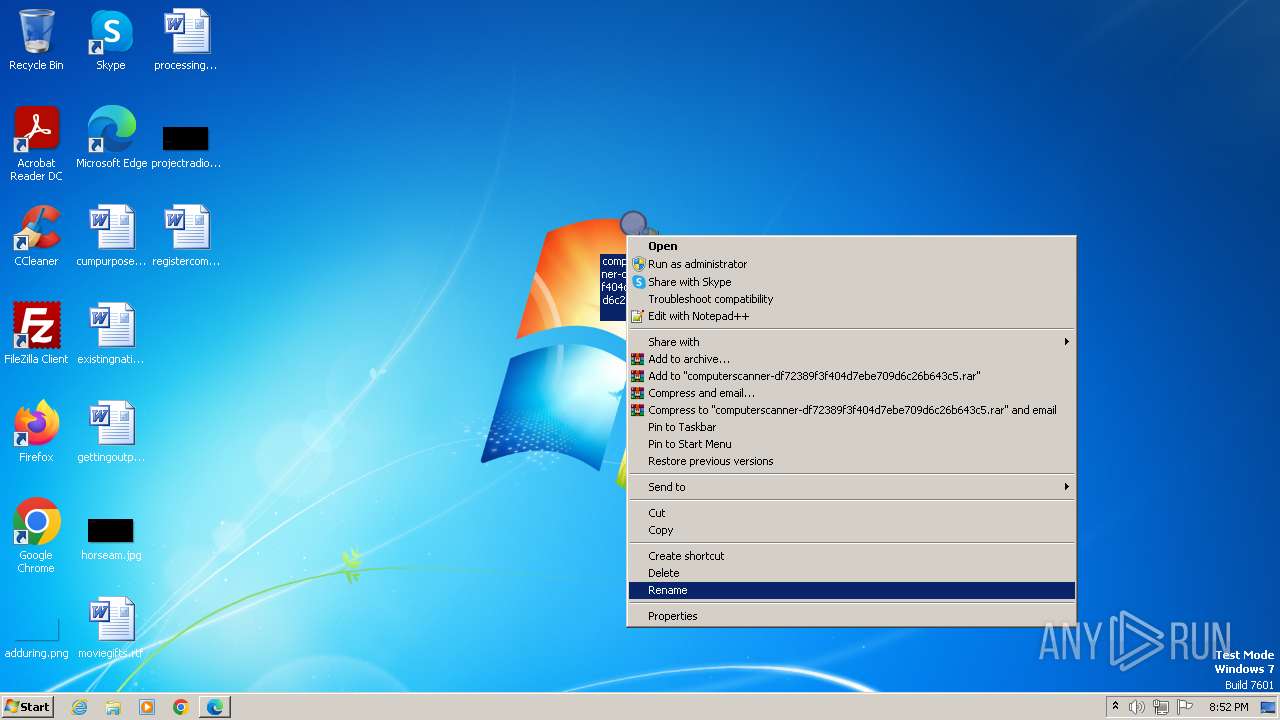The image size is (1280, 720).
Task: Select the CCleaner desktop shortcut
Action: coord(36,236)
